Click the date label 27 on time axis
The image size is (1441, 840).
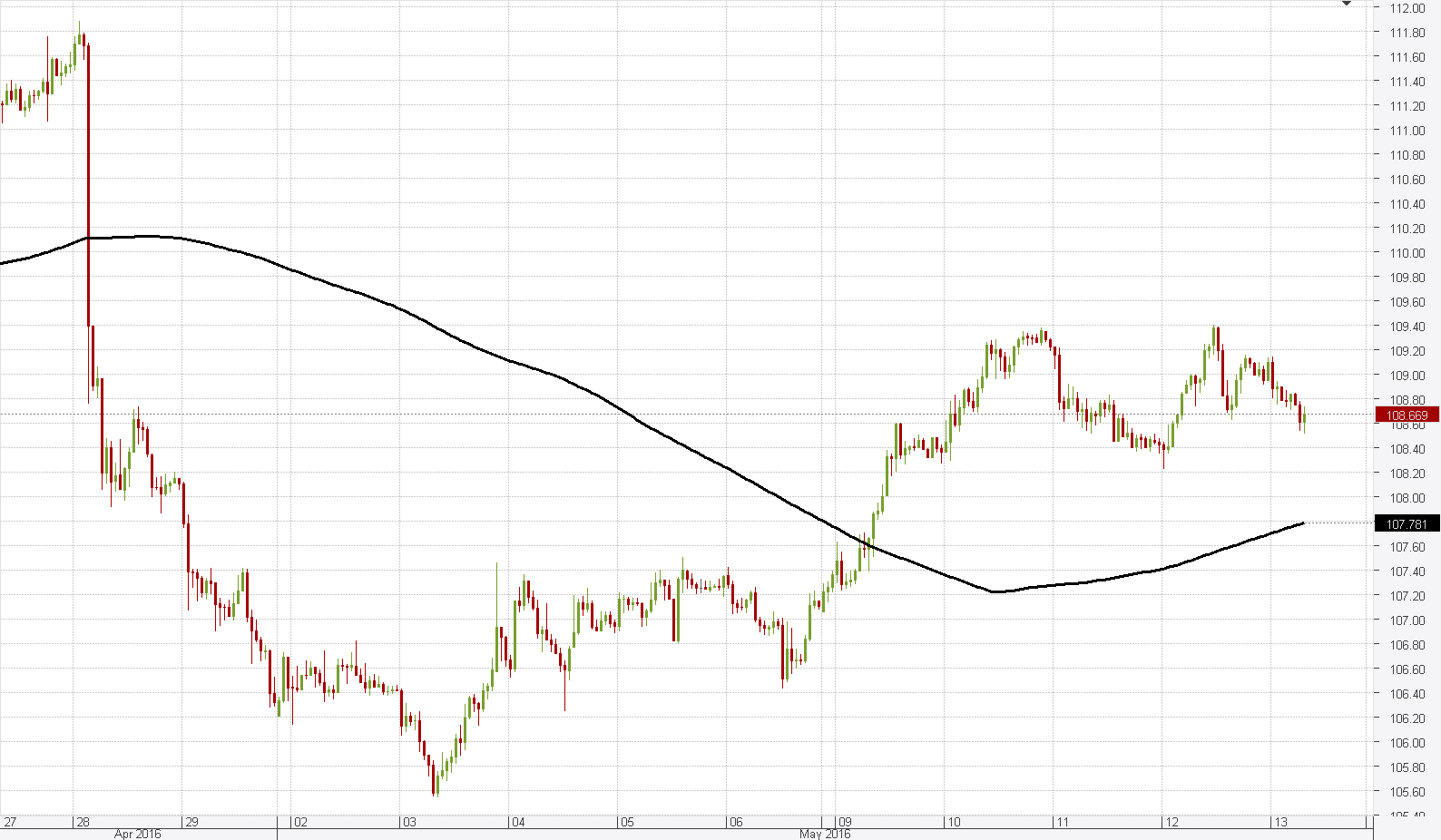click(x=10, y=823)
